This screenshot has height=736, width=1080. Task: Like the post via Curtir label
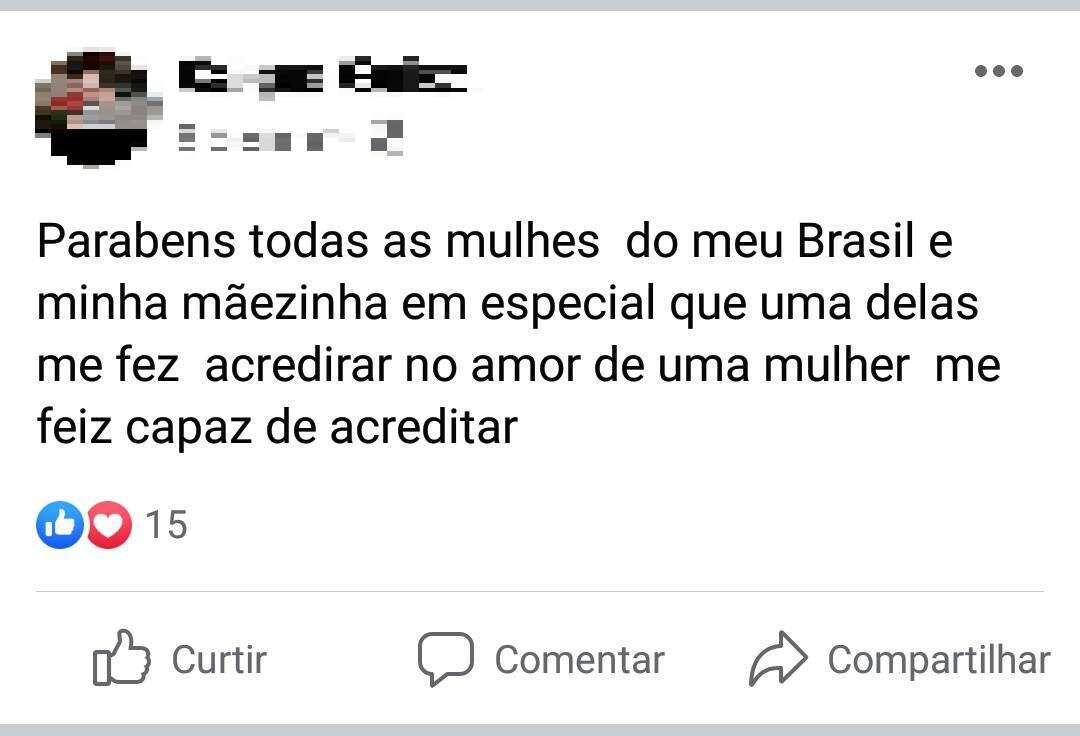coord(219,660)
